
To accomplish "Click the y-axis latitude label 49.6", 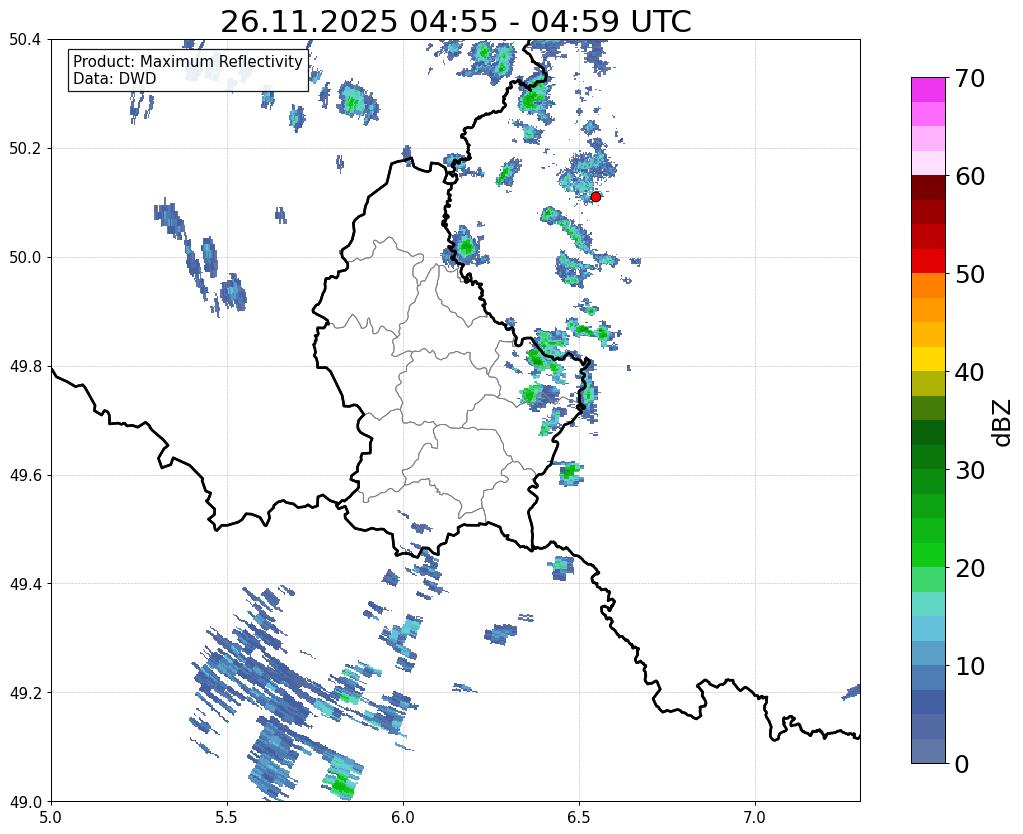I will [26, 476].
